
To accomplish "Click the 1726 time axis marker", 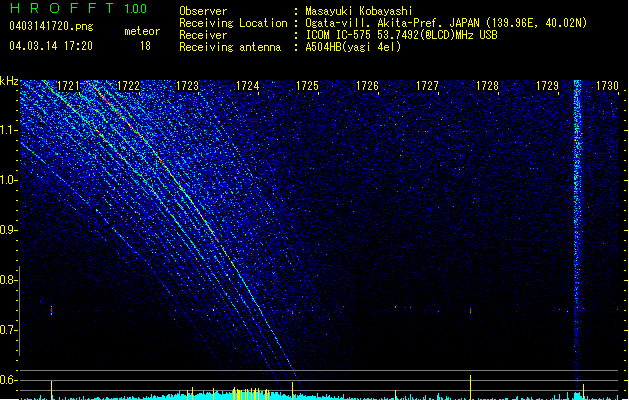I will [367, 86].
